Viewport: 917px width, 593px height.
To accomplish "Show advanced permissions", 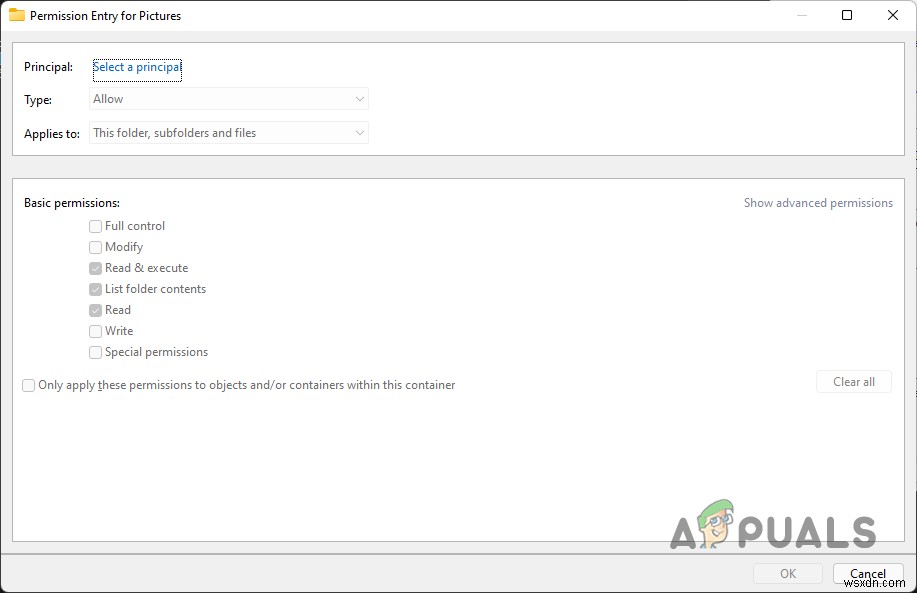I will coord(818,202).
